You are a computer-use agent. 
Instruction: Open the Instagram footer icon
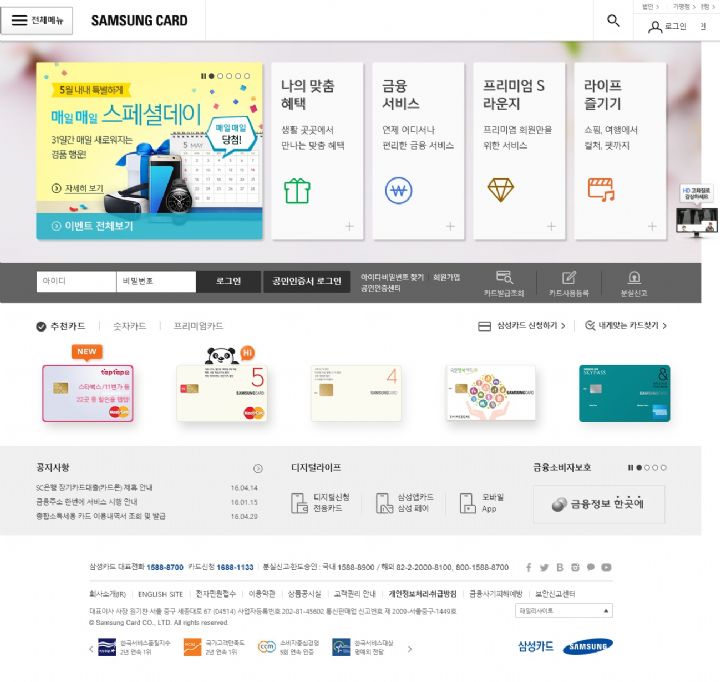coord(575,567)
